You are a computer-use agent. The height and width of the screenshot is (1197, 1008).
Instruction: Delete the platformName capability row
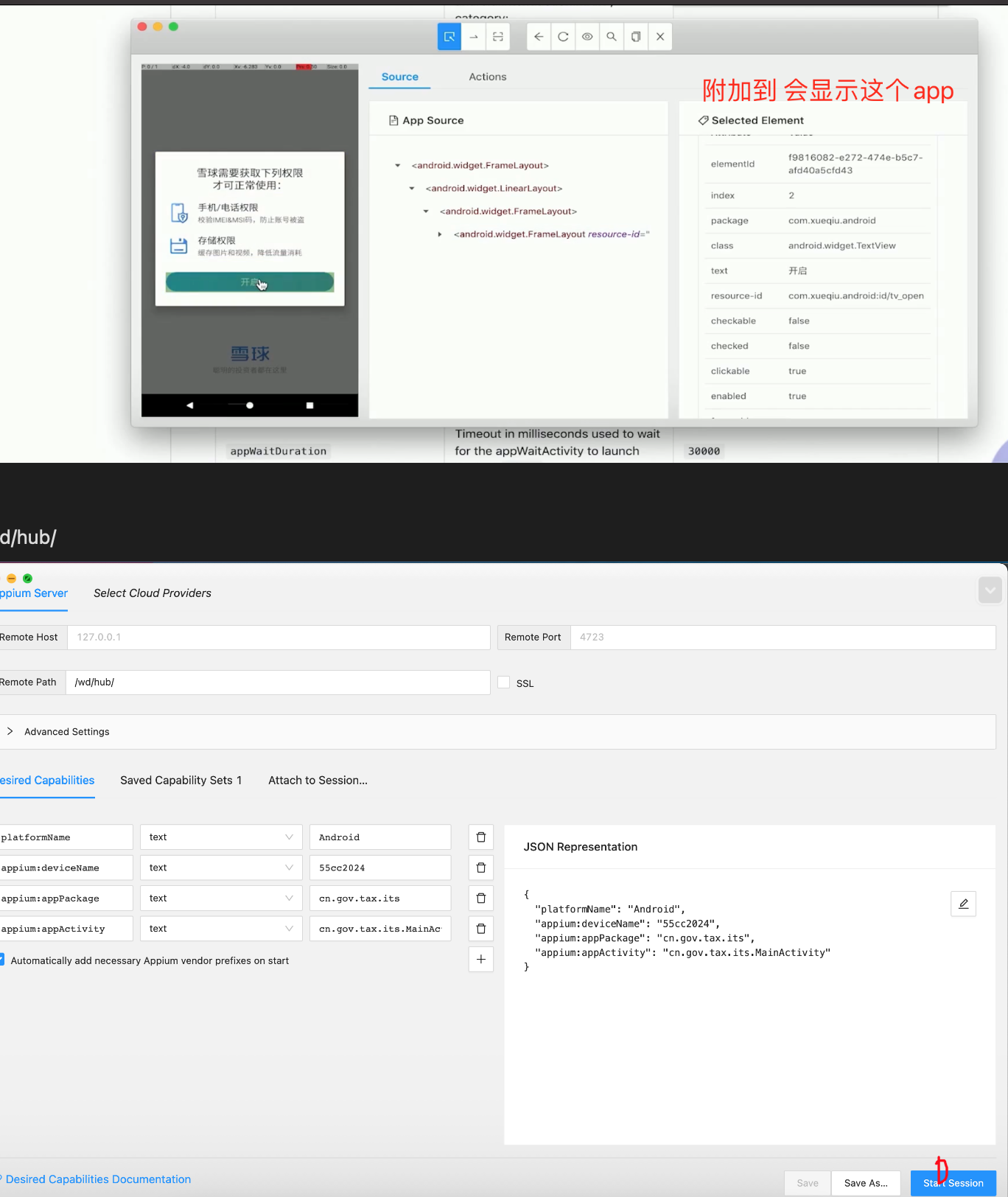481,837
